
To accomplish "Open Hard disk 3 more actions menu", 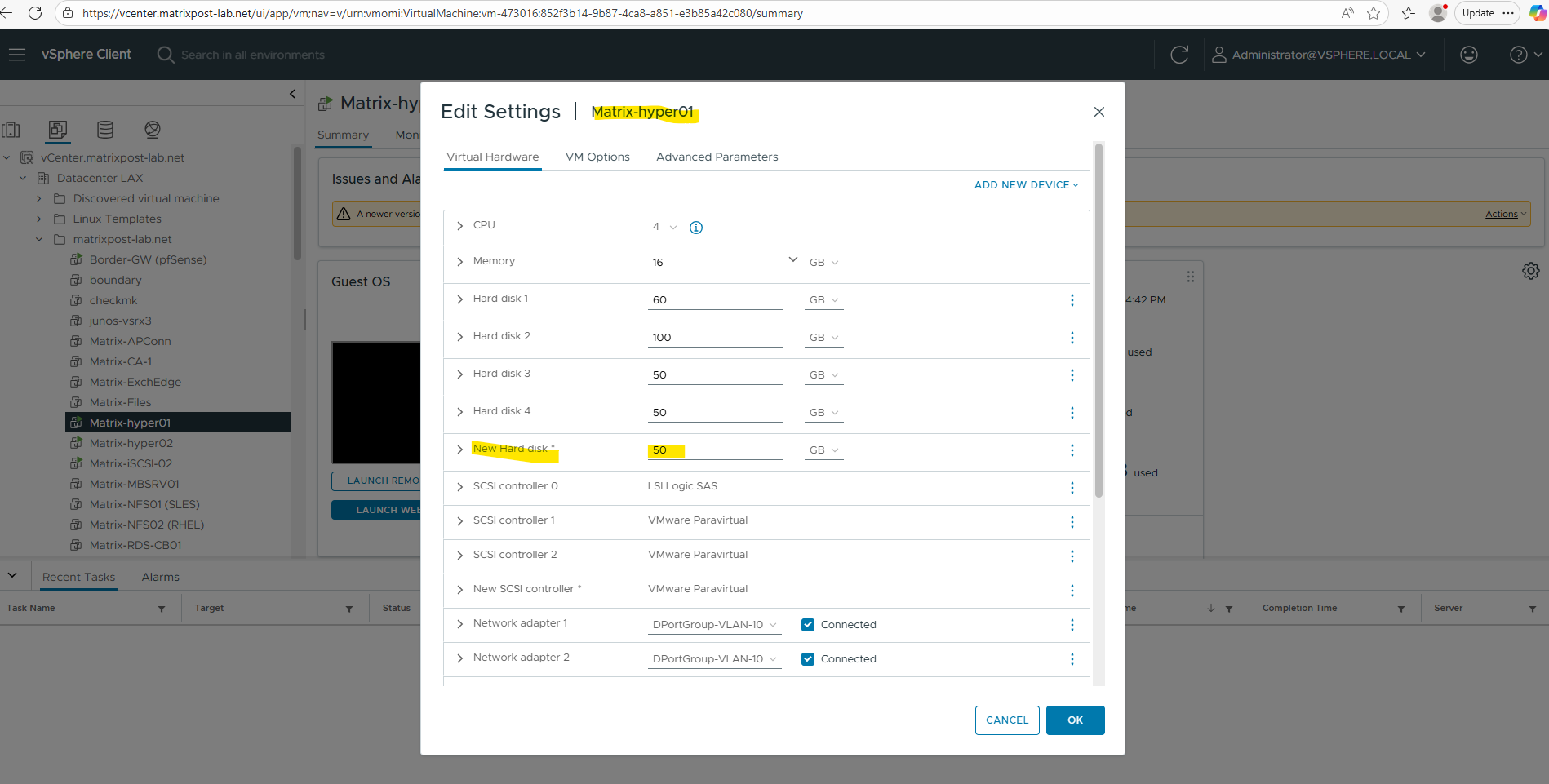I will (1072, 375).
